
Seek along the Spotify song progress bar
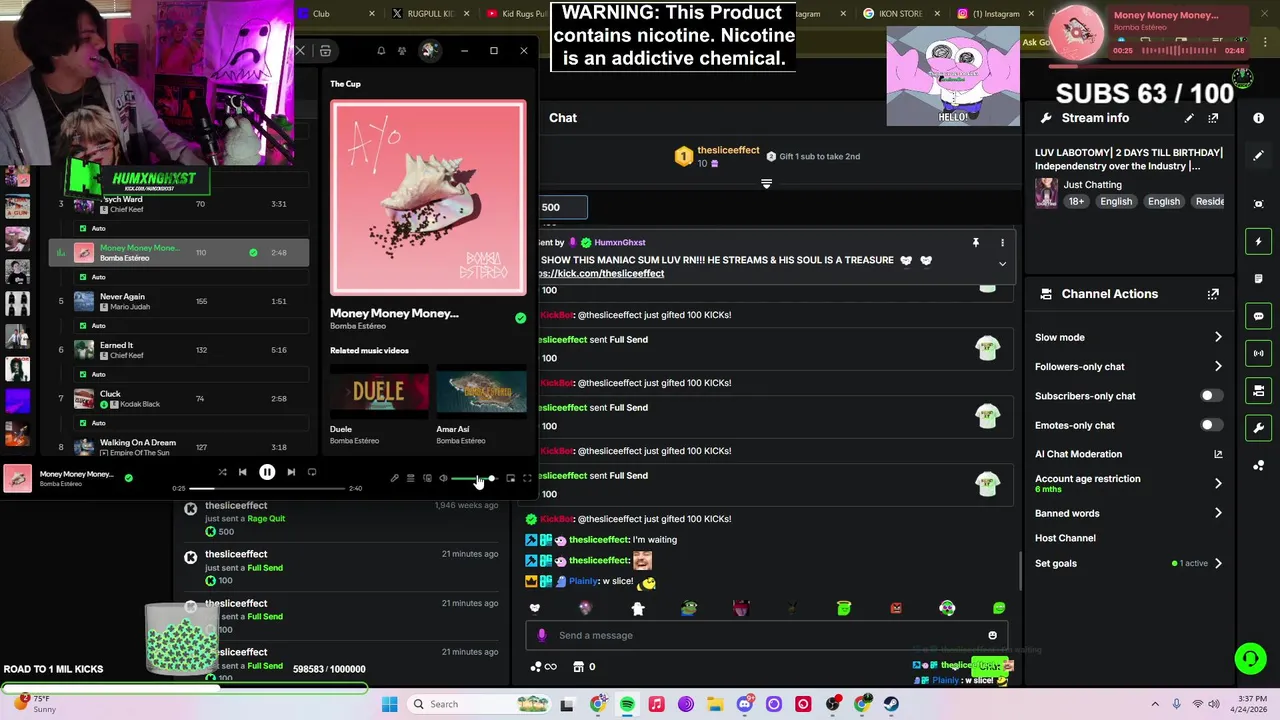tap(267, 488)
